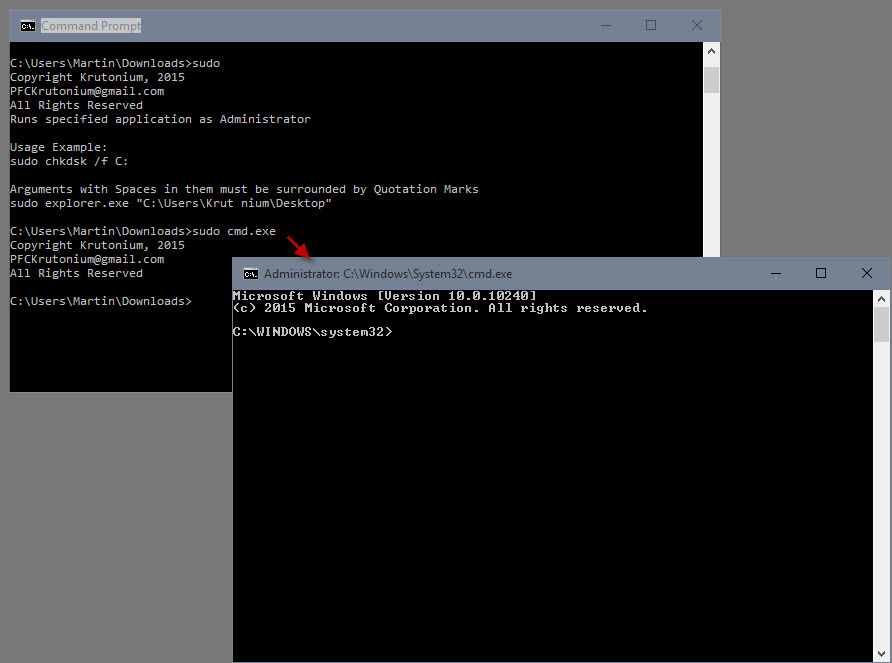892x663 pixels.
Task: Click the 'Command Prompt' title text
Action: [x=91, y=26]
